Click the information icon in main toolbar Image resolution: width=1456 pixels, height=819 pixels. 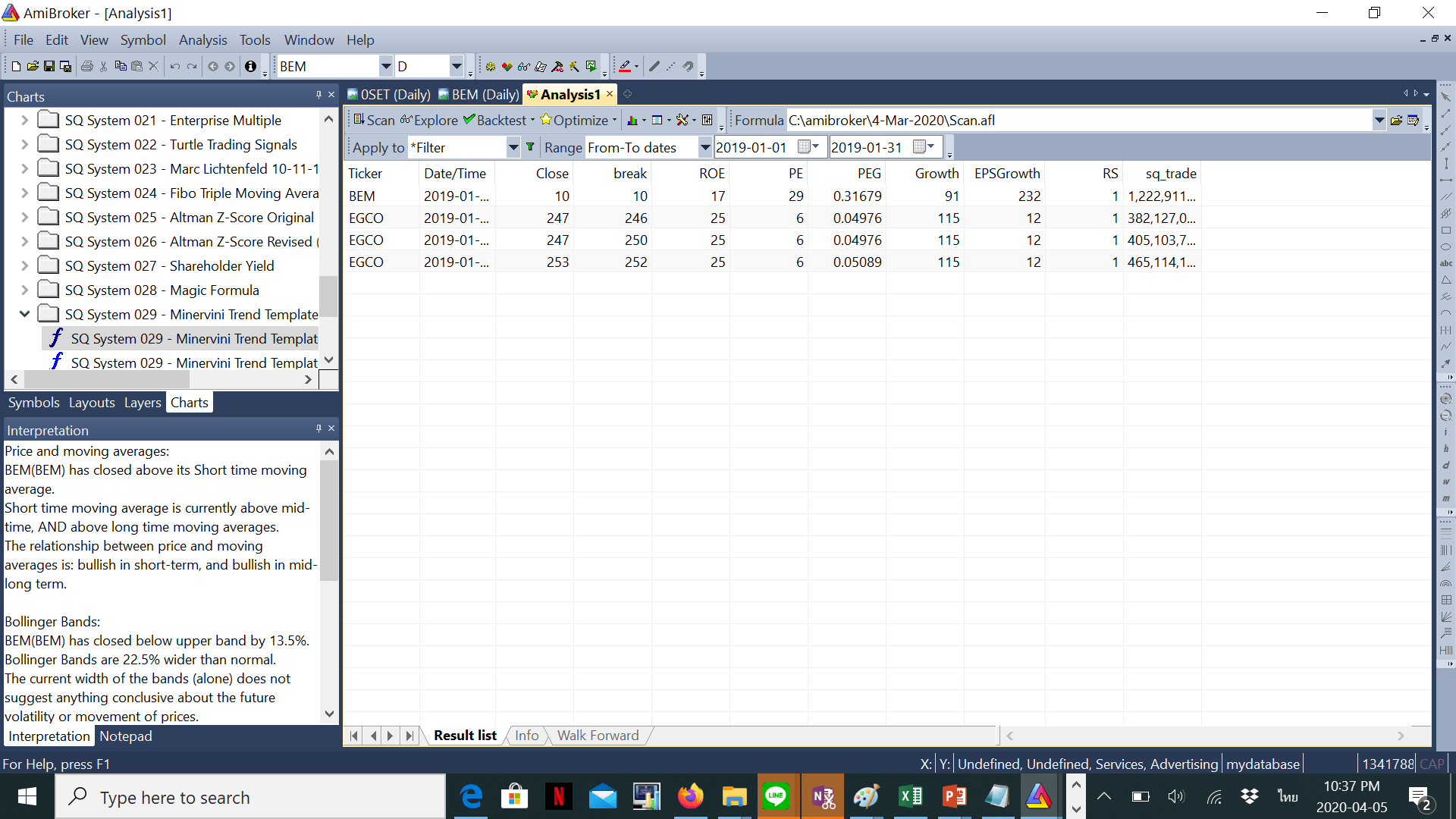click(250, 67)
